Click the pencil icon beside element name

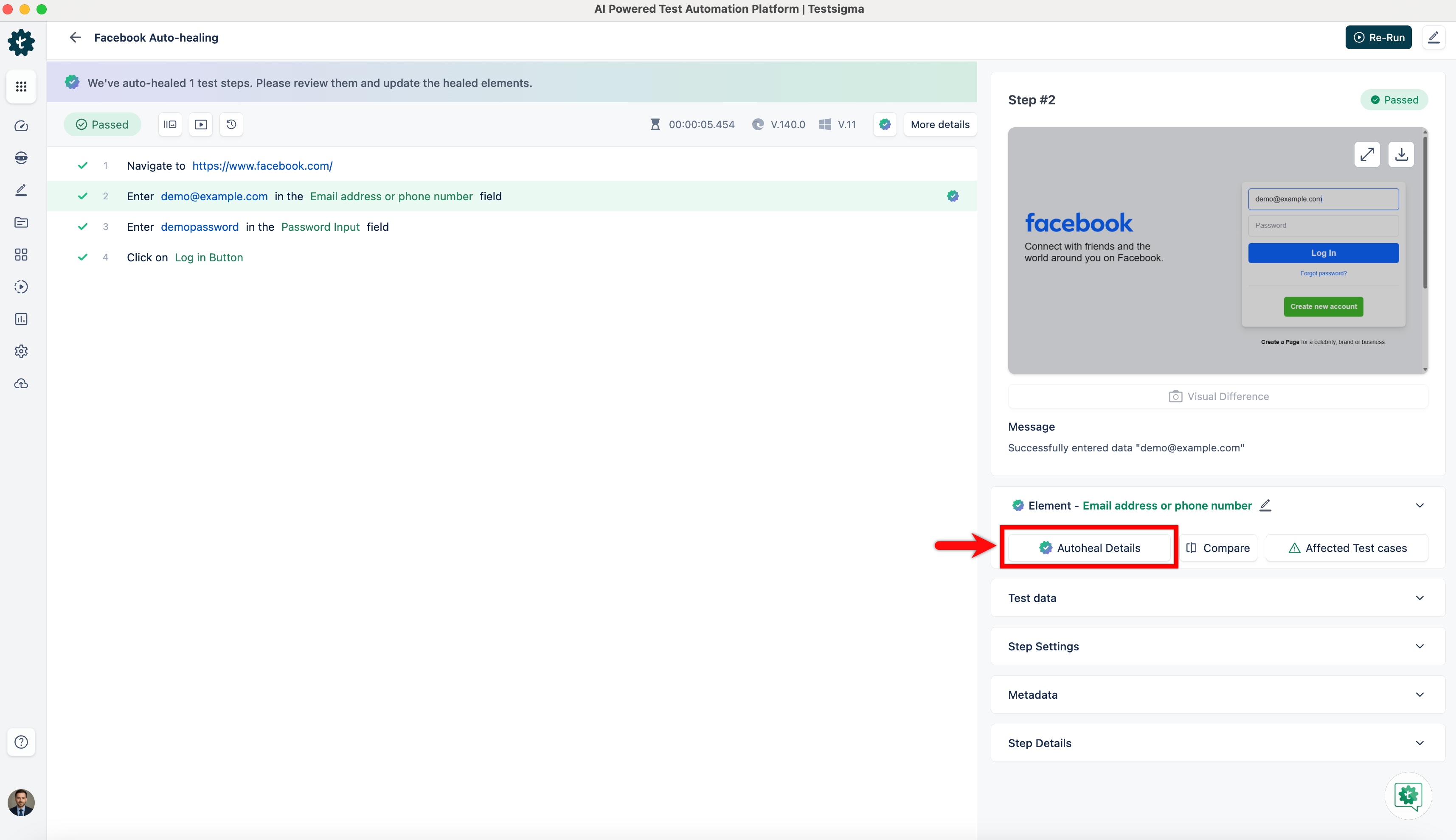click(1265, 505)
